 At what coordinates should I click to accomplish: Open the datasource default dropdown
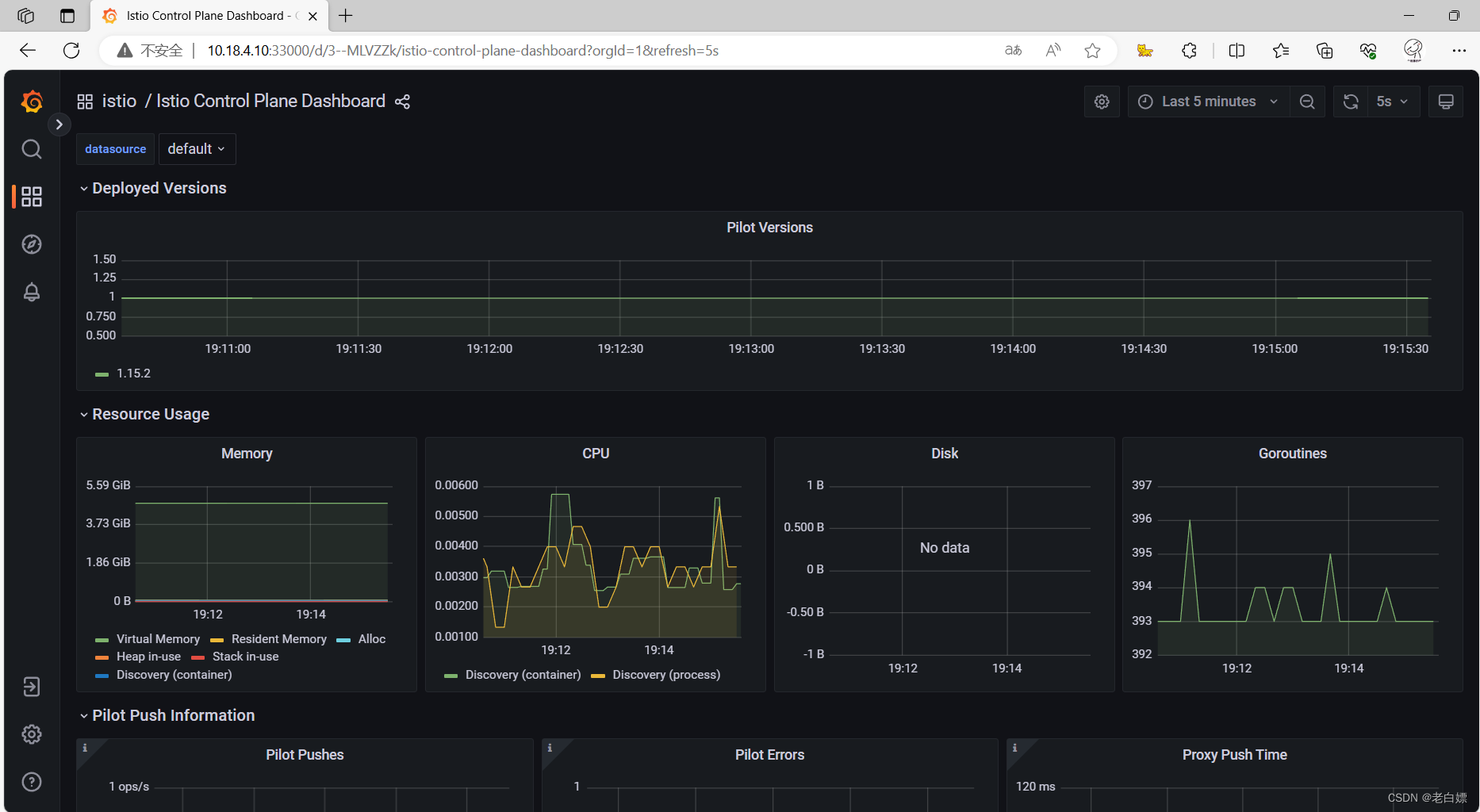pos(197,149)
